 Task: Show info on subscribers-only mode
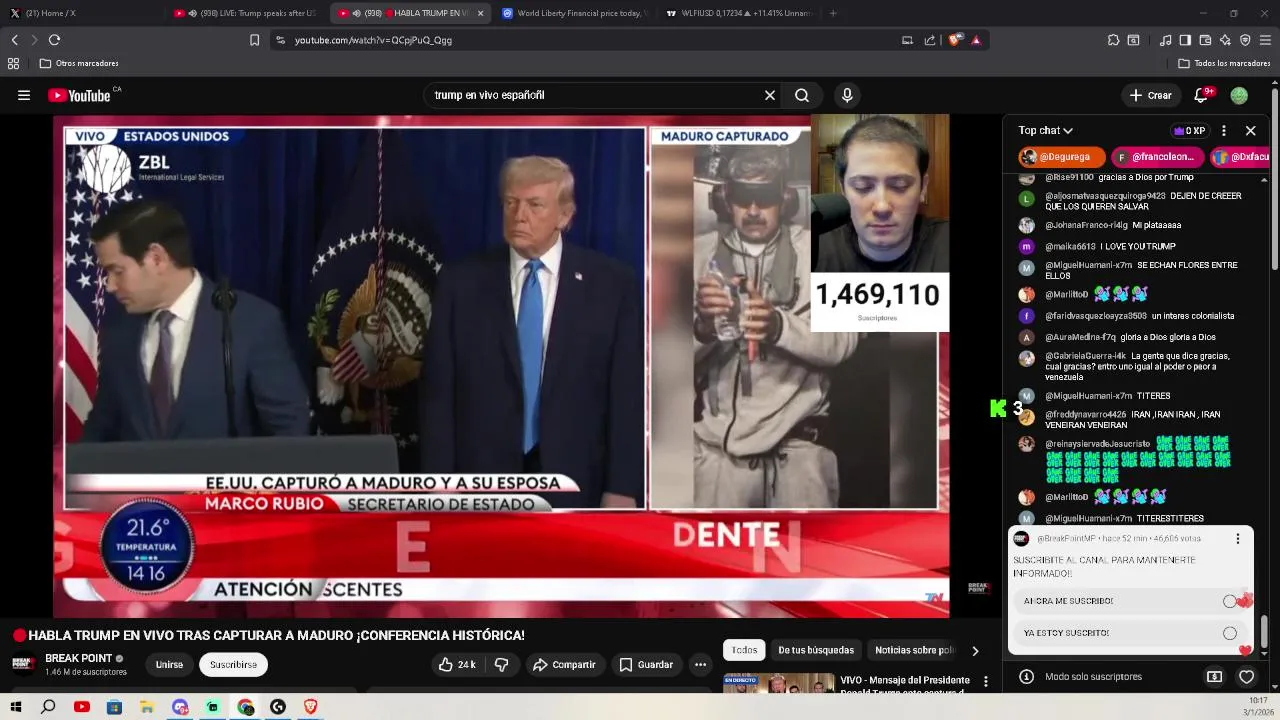tap(1026, 677)
